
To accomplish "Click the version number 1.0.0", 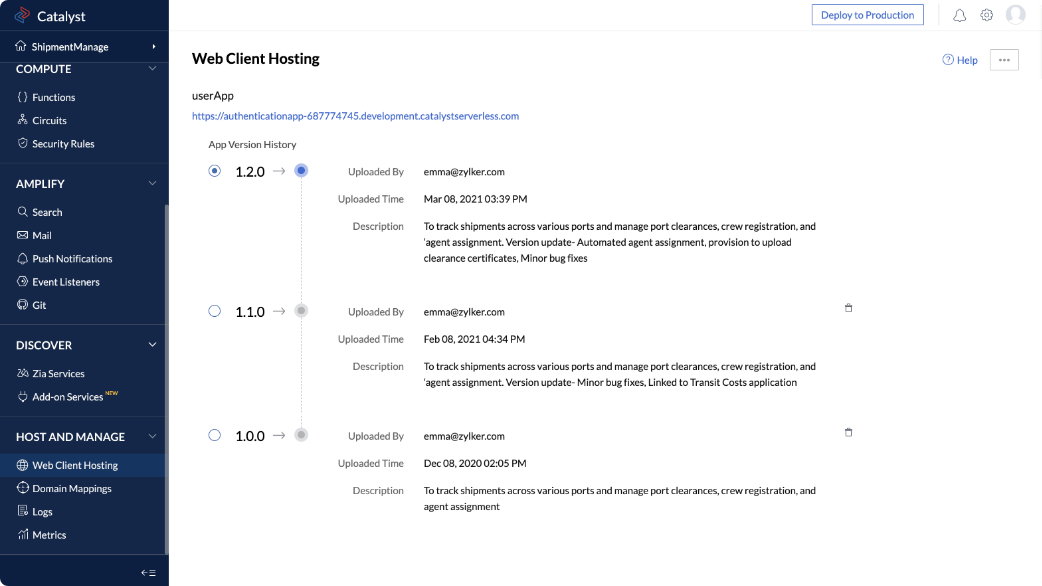I will [250, 436].
